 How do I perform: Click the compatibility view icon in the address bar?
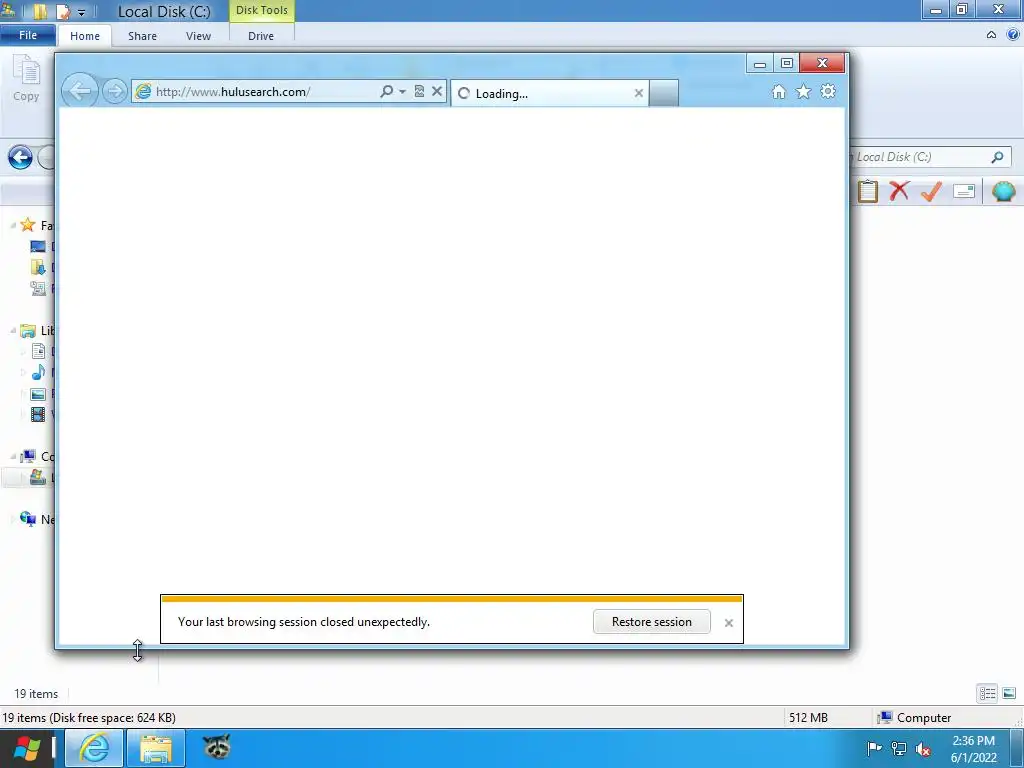point(419,91)
